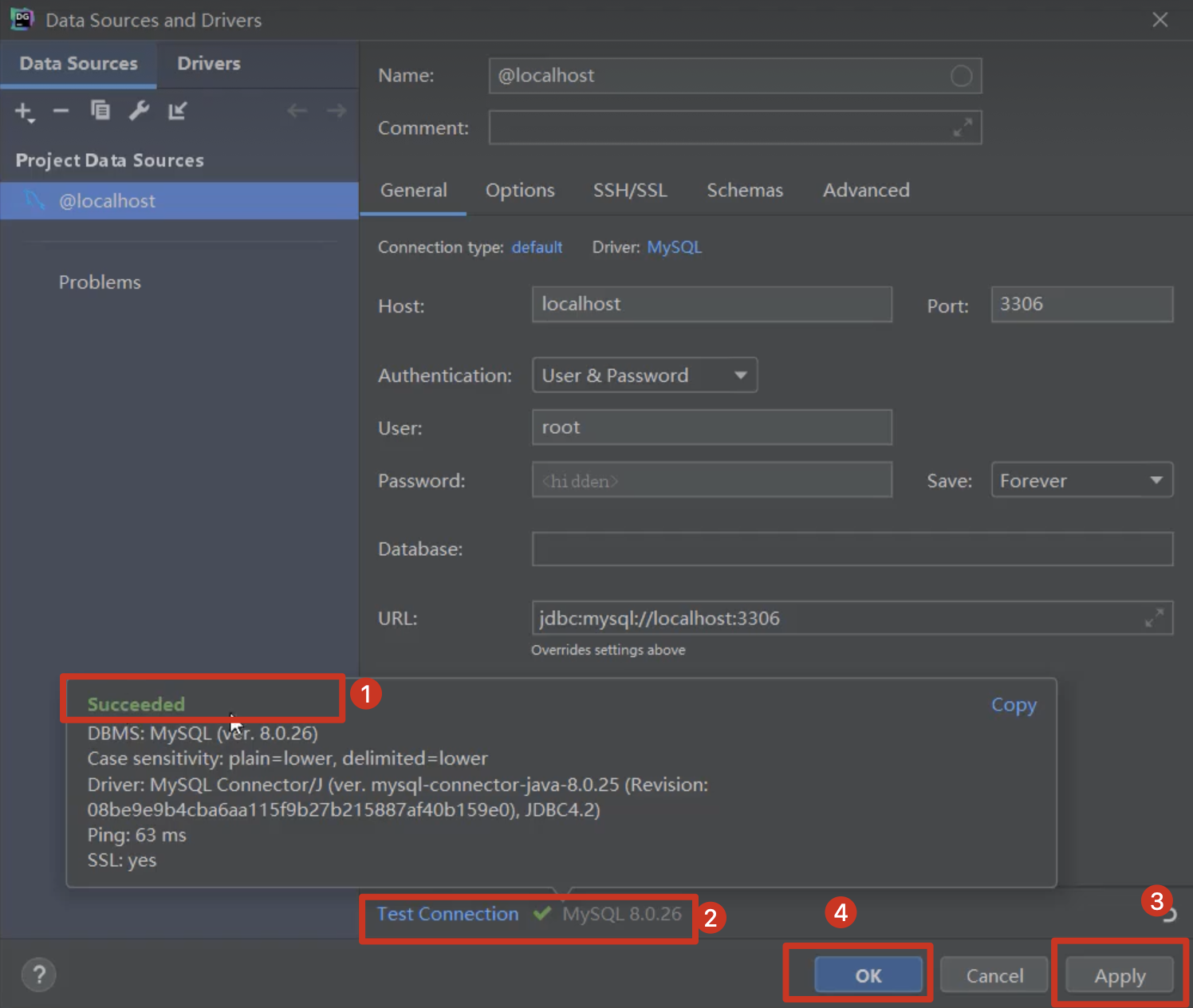Click the 'Ping: 63 ms' line
Image resolution: width=1193 pixels, height=1008 pixels.
(x=136, y=835)
